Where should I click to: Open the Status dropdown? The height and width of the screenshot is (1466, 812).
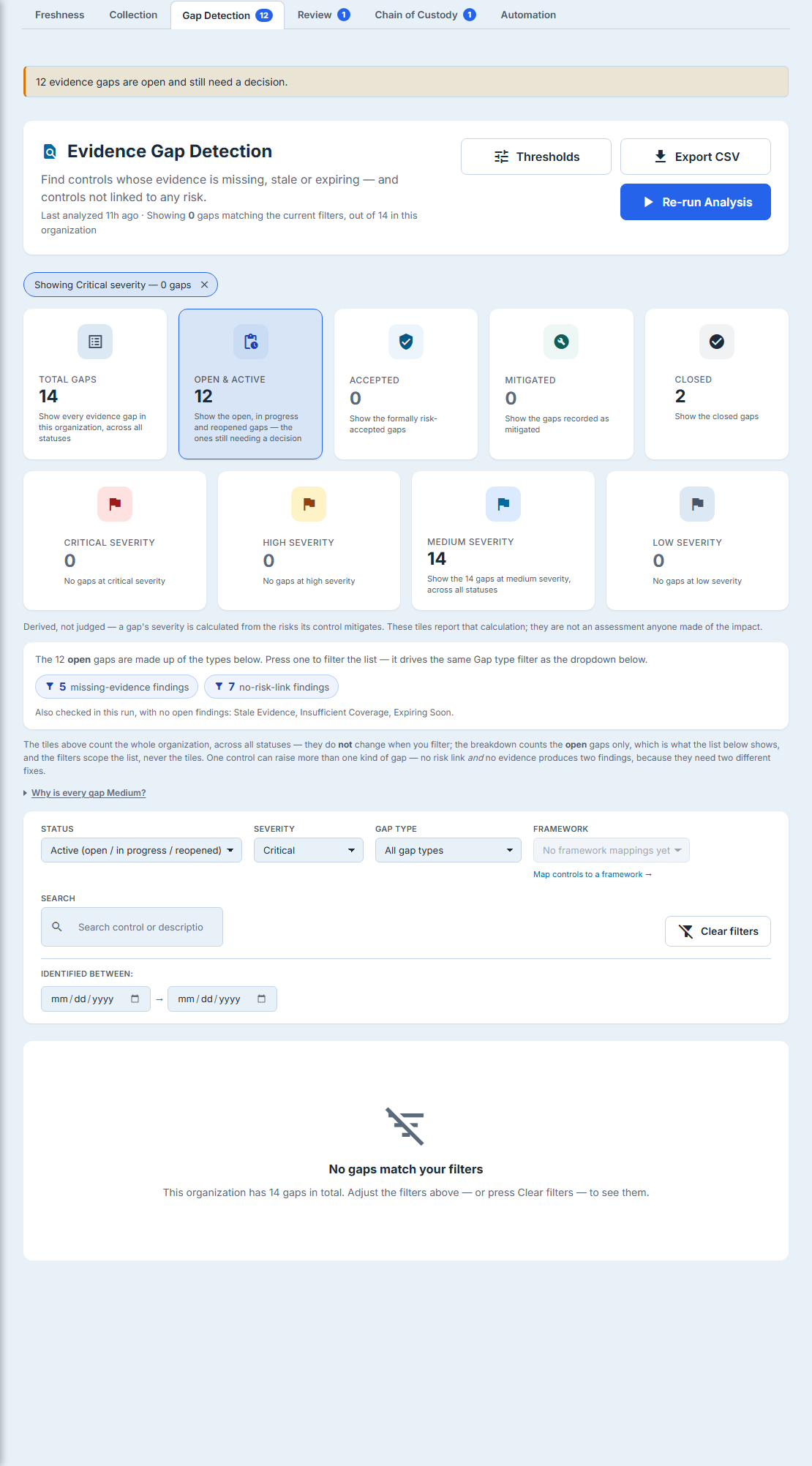point(141,850)
